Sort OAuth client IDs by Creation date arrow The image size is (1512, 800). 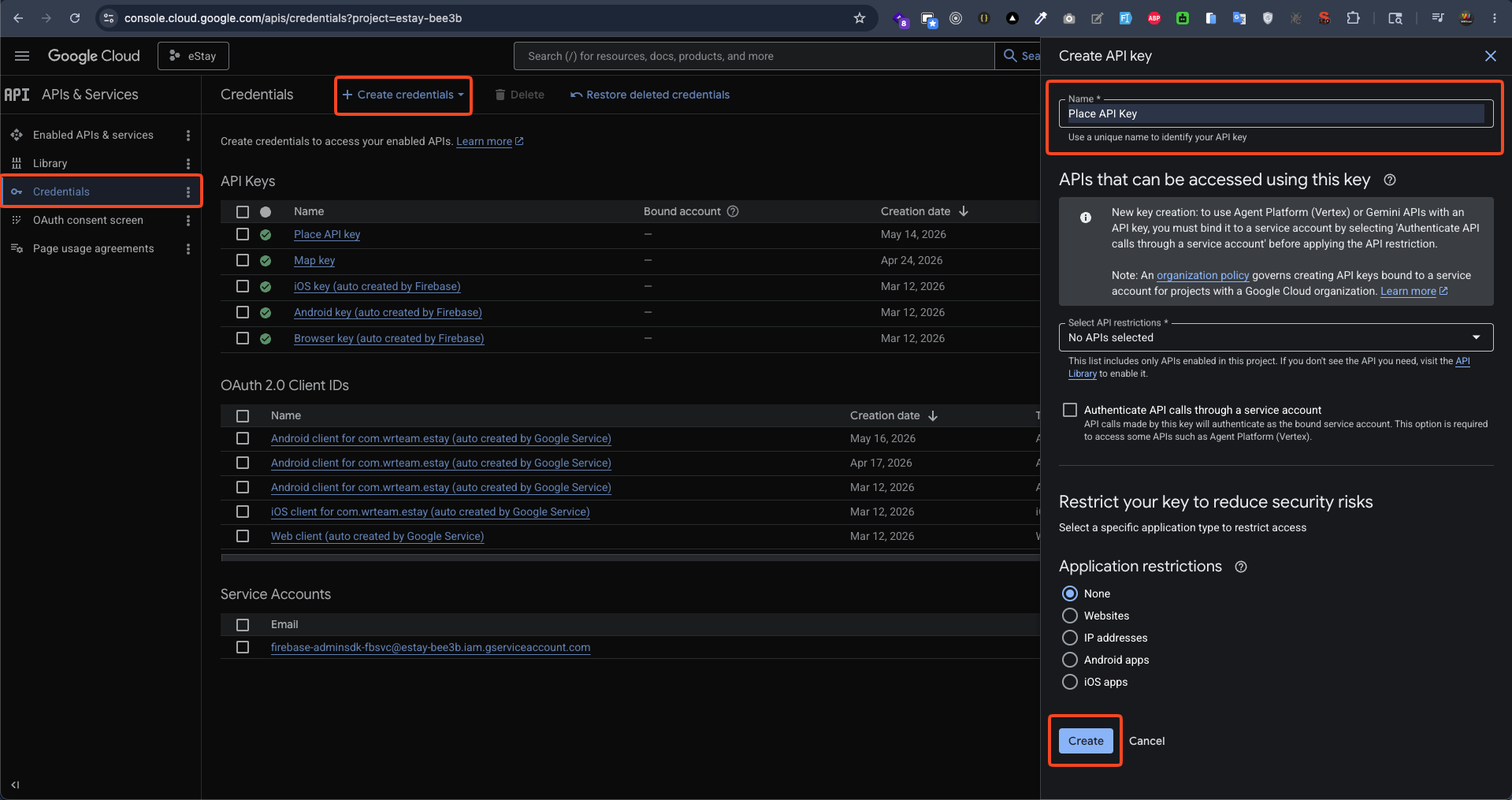coord(933,415)
